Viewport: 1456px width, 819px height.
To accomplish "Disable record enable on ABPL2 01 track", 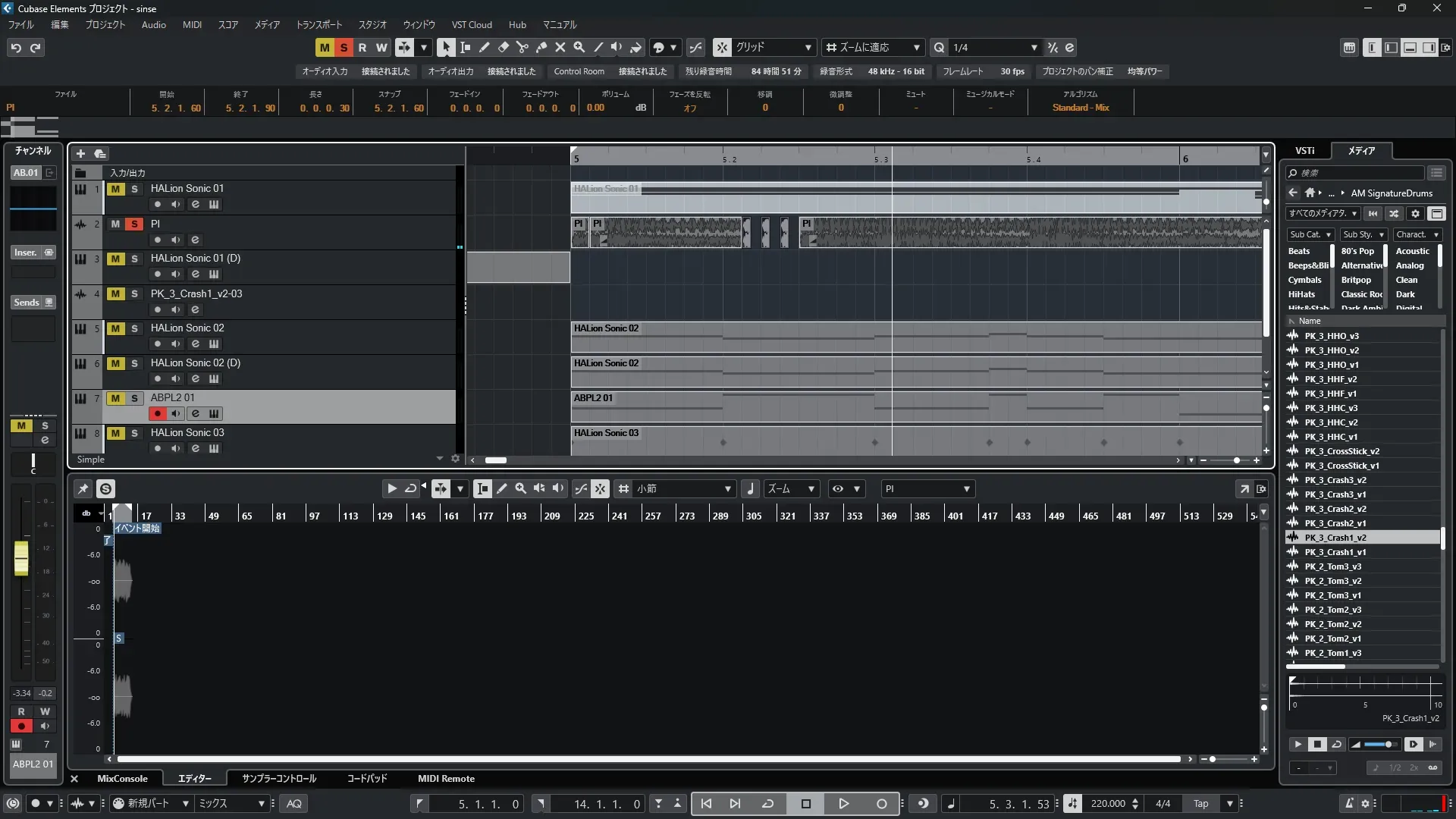I will coord(157,413).
